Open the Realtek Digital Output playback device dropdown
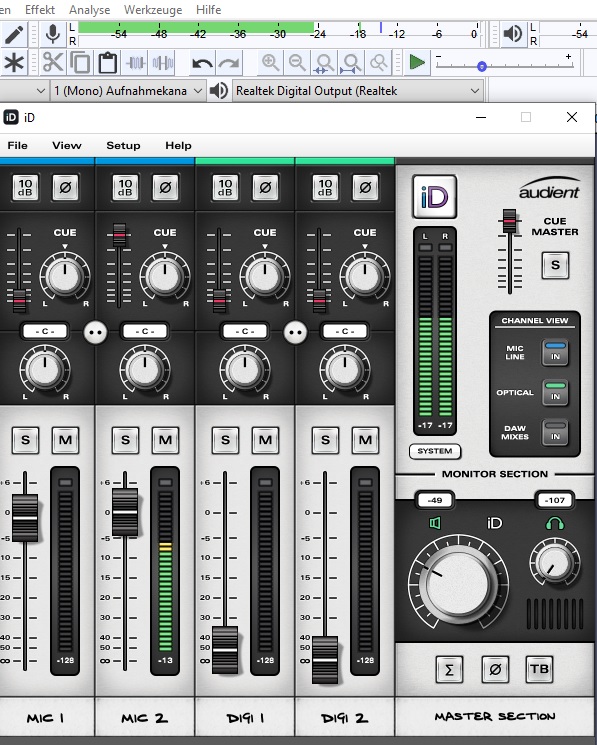This screenshot has height=745, width=597. coord(358,91)
